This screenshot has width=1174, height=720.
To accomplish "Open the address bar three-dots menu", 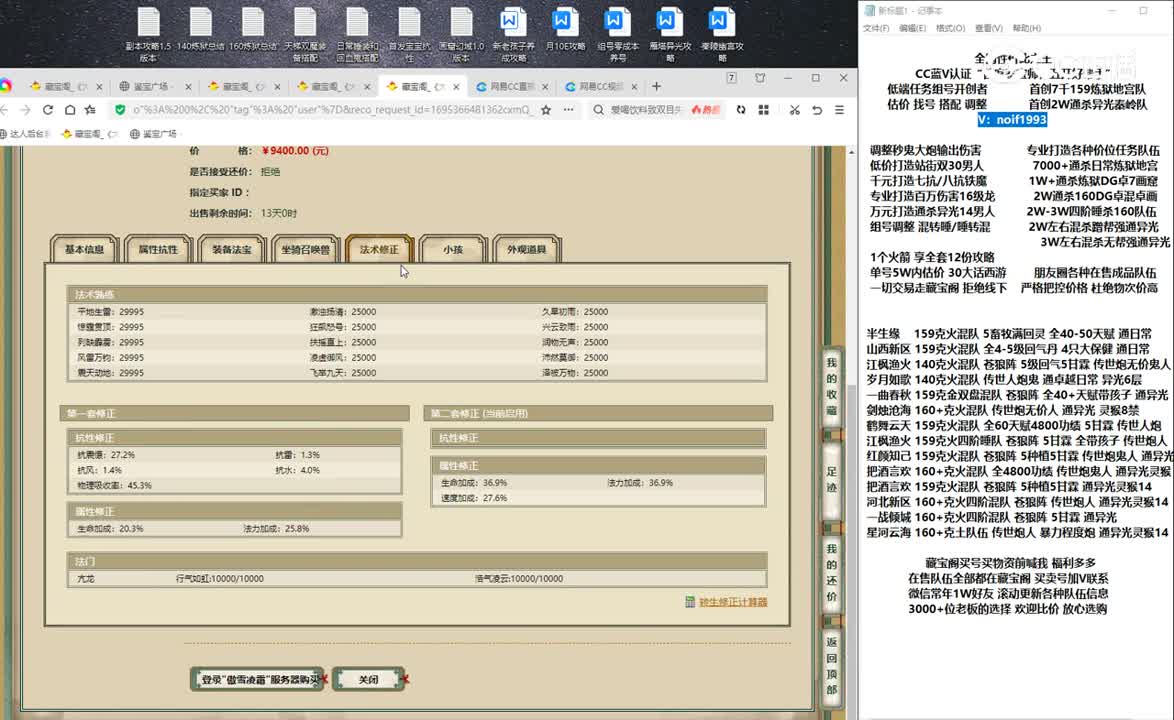I will 569,110.
